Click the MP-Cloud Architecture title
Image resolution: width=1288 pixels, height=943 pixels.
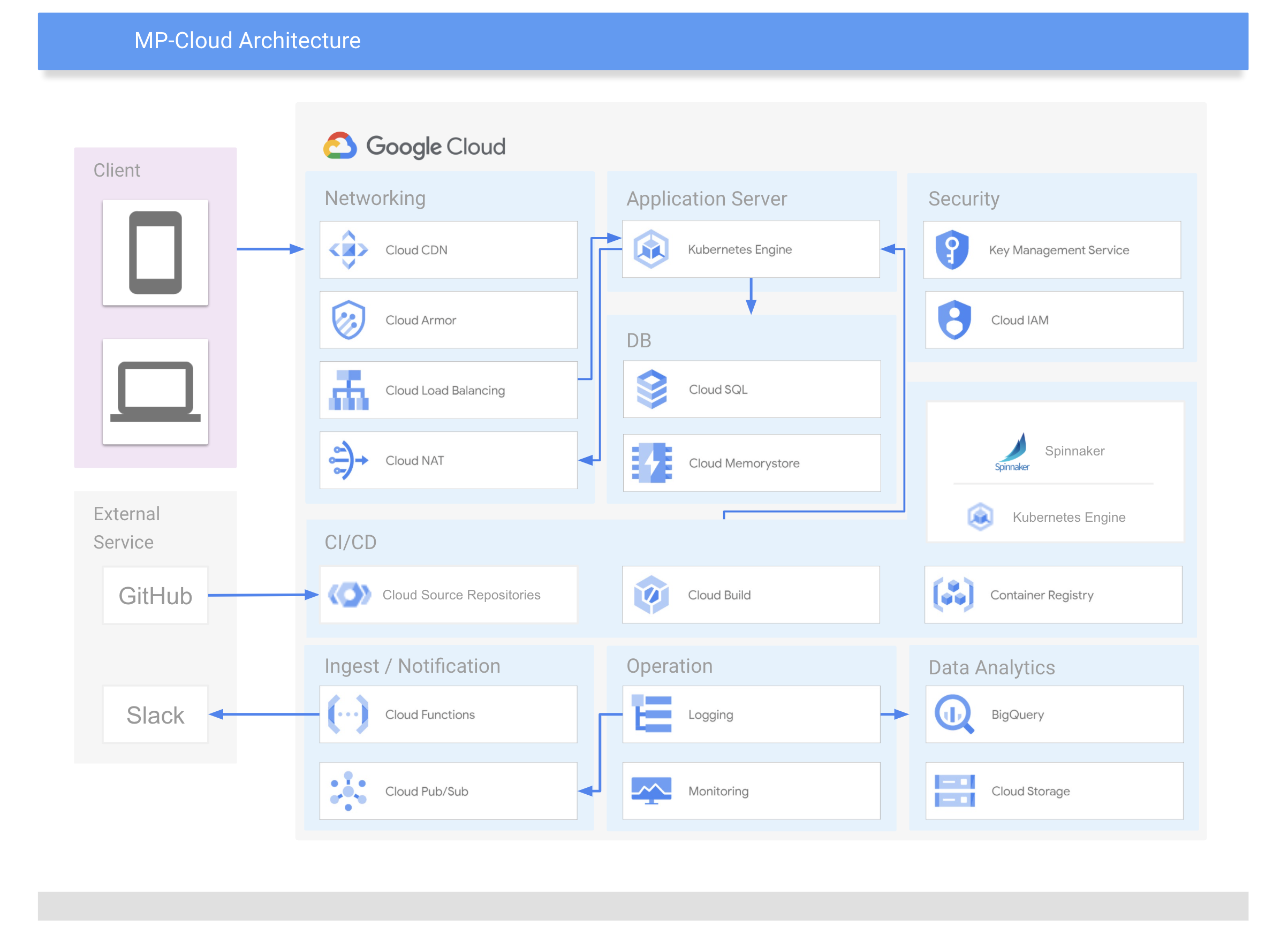pyautogui.click(x=247, y=41)
